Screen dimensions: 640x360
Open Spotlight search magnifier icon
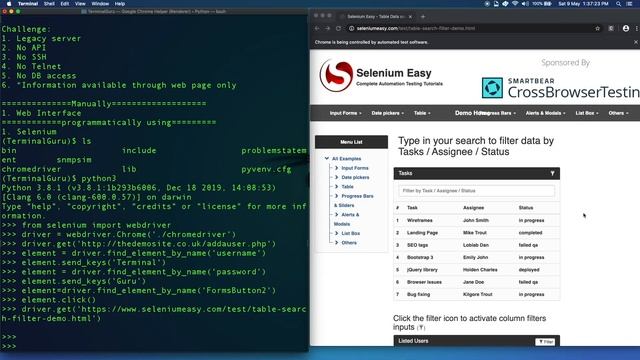[618, 4]
